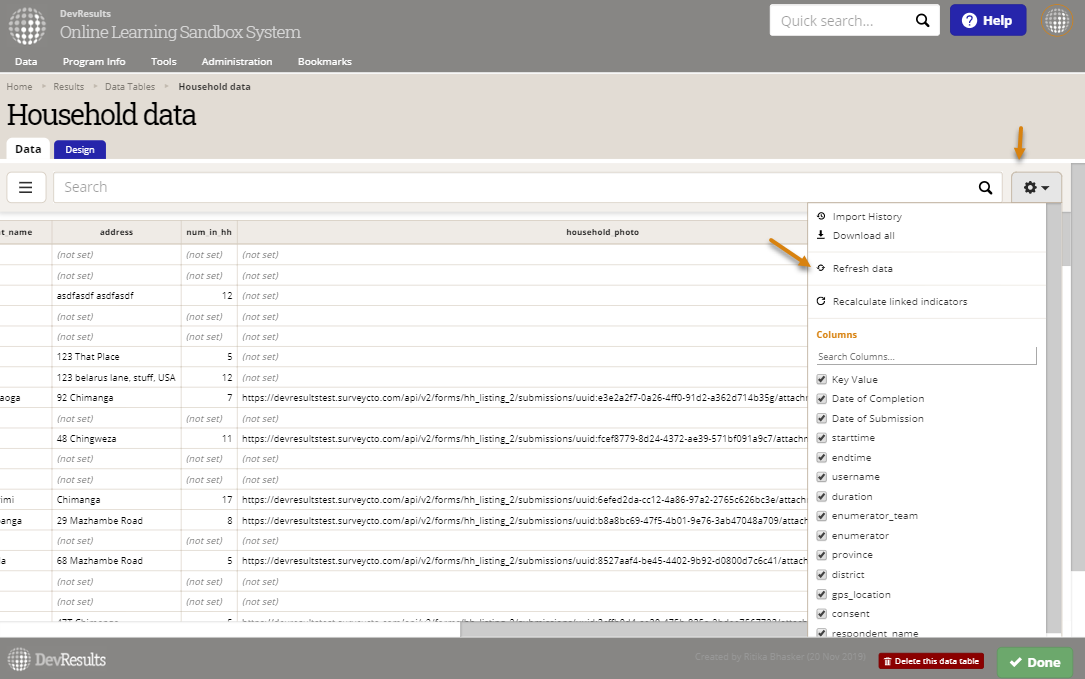
Task: Click the 'asdfasdf asdfasdf' address cell
Action: pos(116,296)
